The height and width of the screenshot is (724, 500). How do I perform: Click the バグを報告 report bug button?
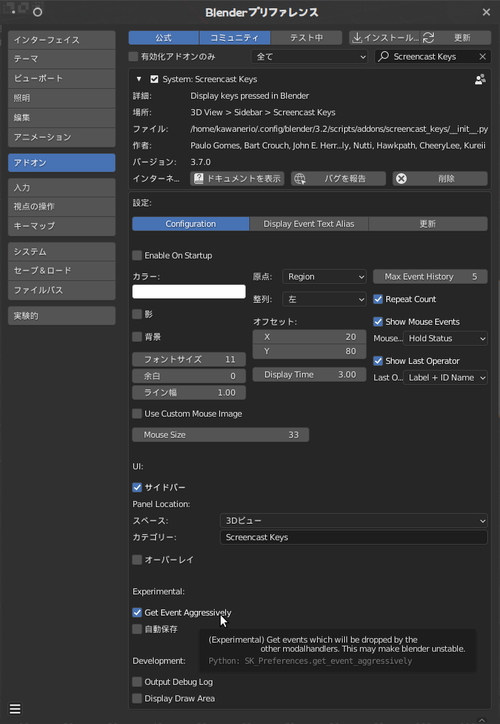click(x=338, y=179)
